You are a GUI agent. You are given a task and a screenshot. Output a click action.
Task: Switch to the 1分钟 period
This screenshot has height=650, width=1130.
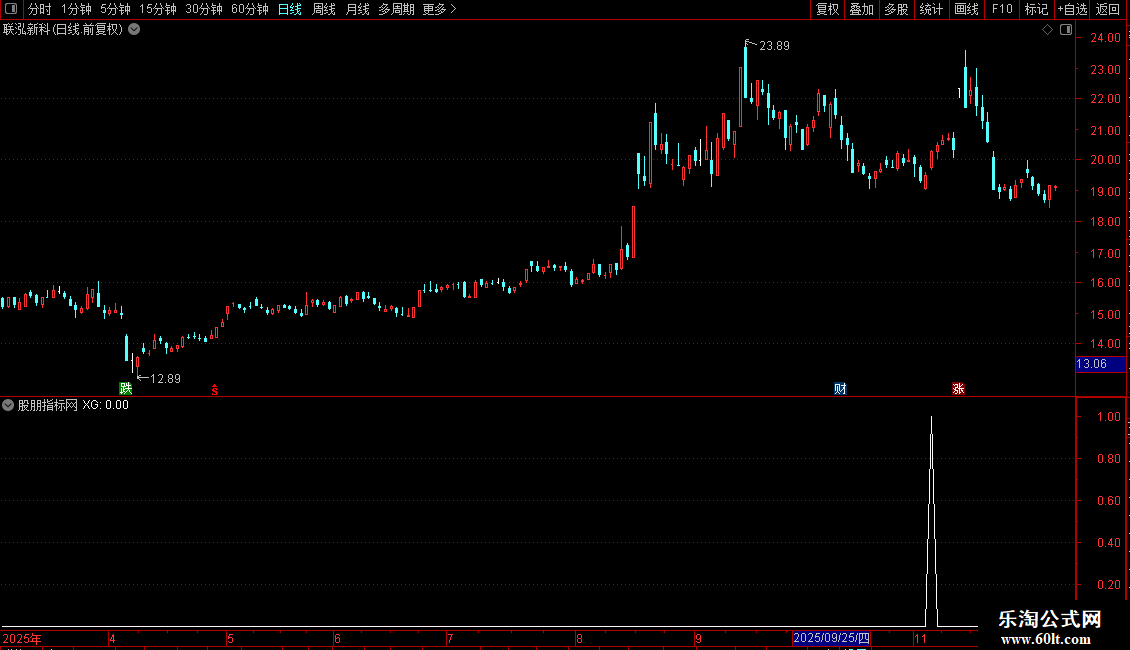point(76,9)
